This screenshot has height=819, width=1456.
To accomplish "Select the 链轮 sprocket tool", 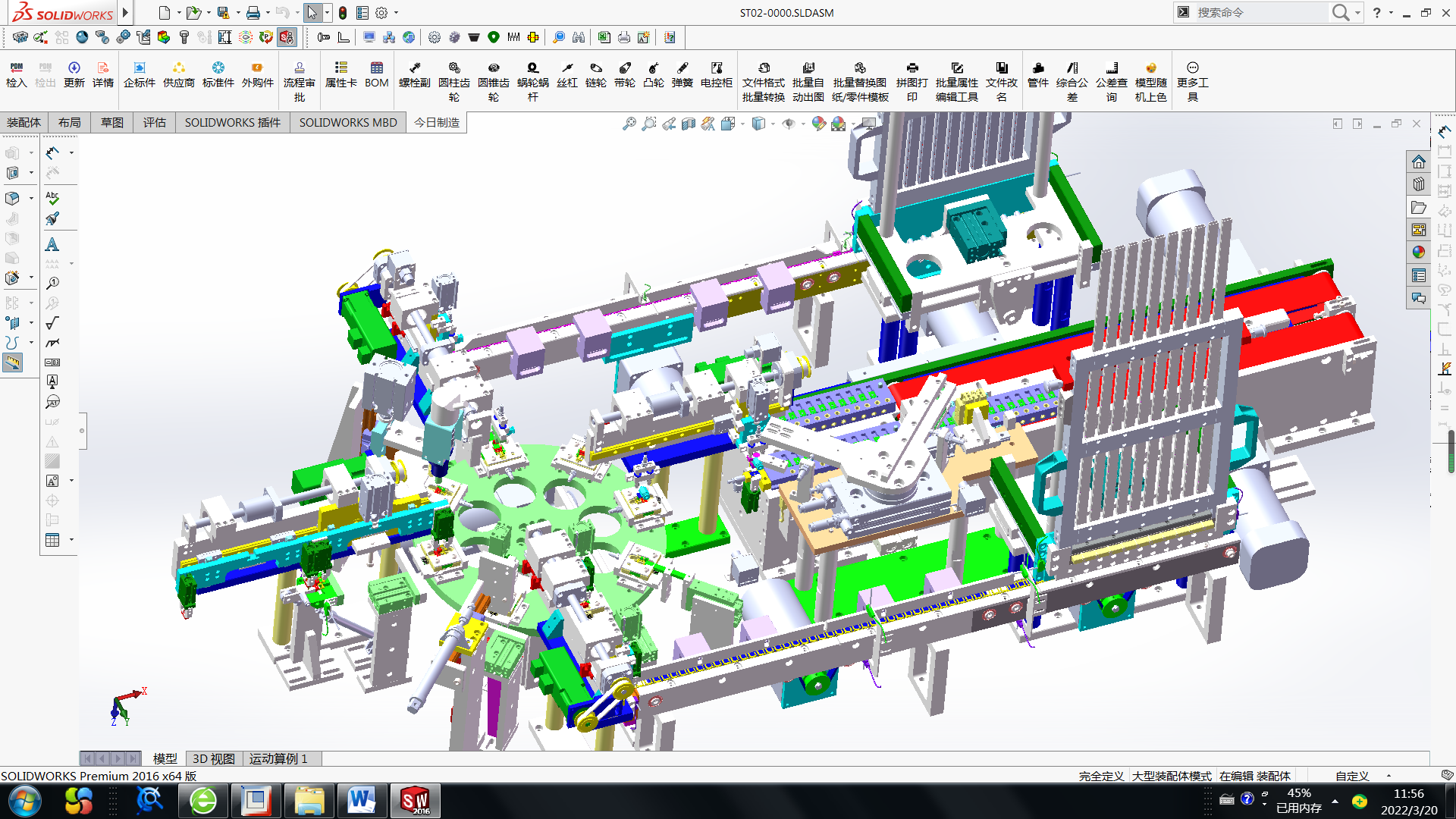I will tap(596, 74).
